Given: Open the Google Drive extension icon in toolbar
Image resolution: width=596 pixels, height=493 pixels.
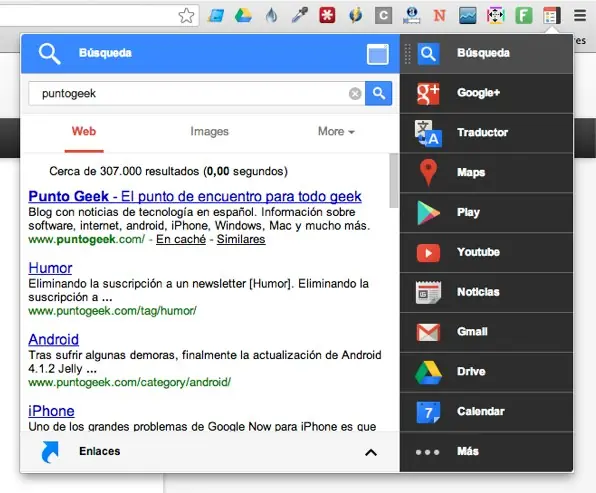Looking at the screenshot, I should (x=243, y=16).
